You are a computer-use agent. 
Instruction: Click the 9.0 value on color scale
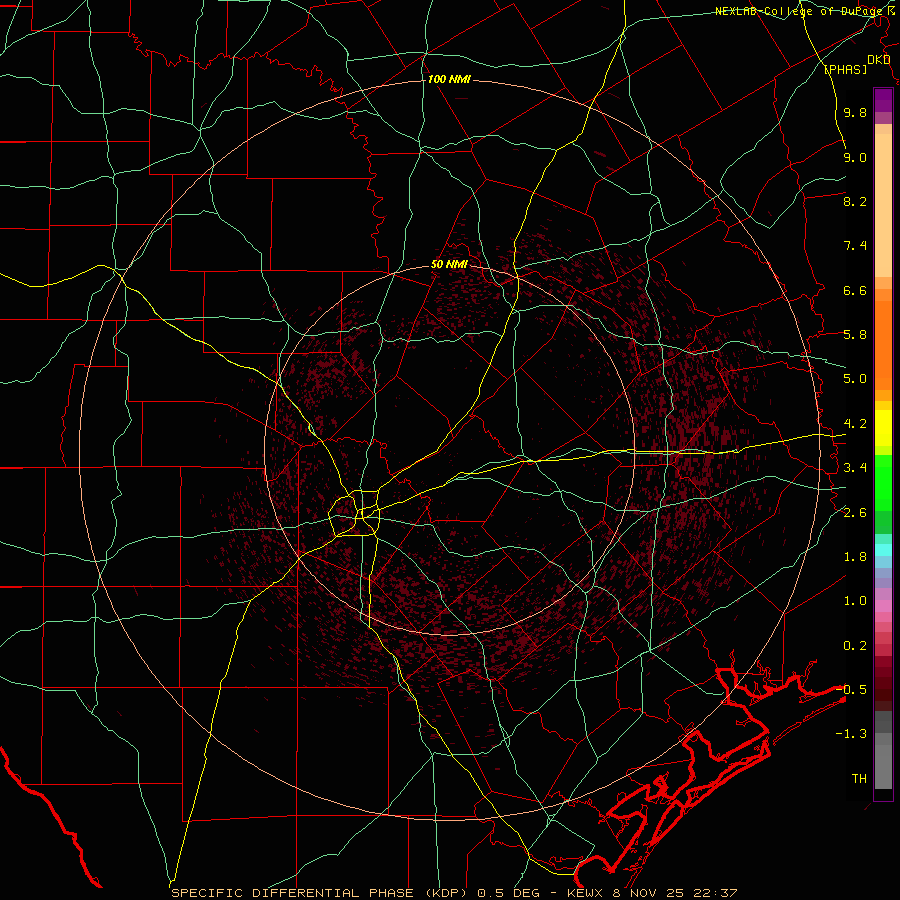point(855,157)
